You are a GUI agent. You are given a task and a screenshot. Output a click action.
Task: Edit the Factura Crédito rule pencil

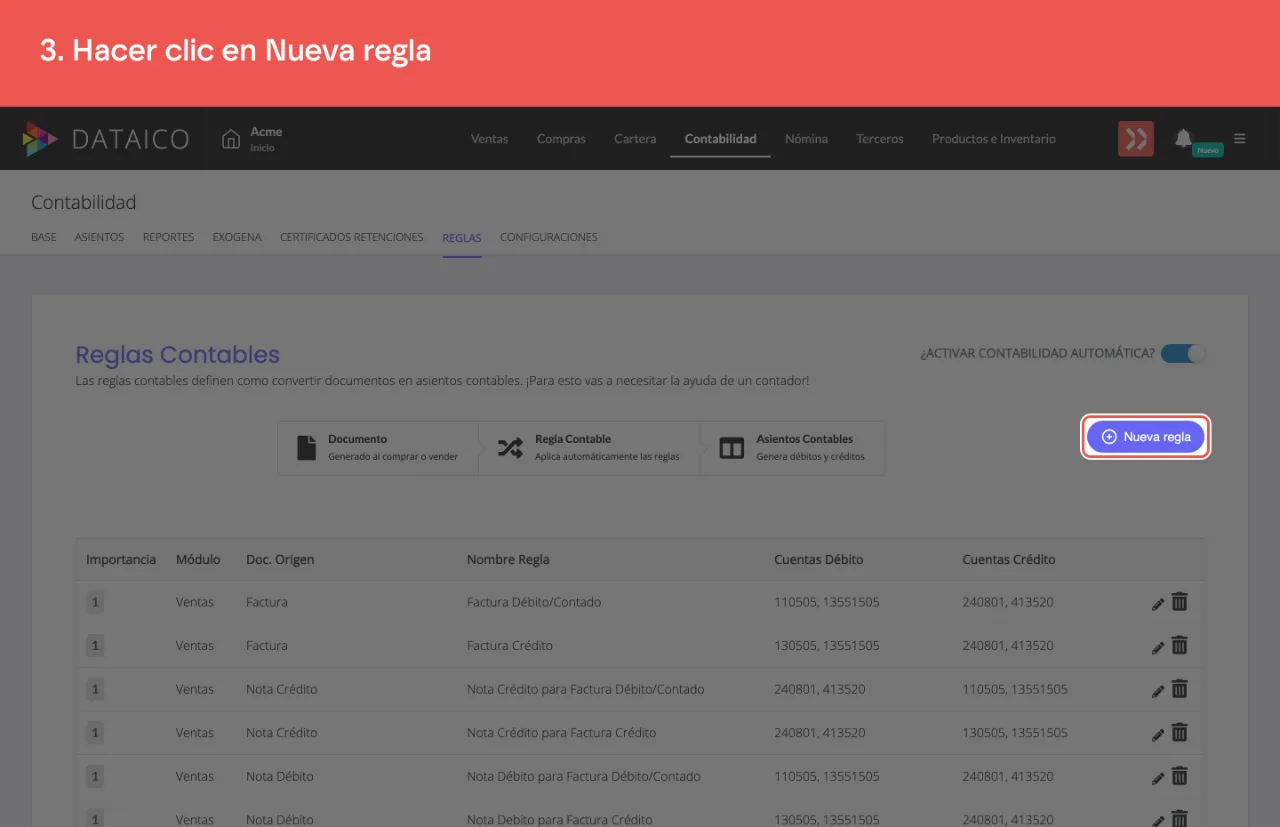(x=1158, y=647)
